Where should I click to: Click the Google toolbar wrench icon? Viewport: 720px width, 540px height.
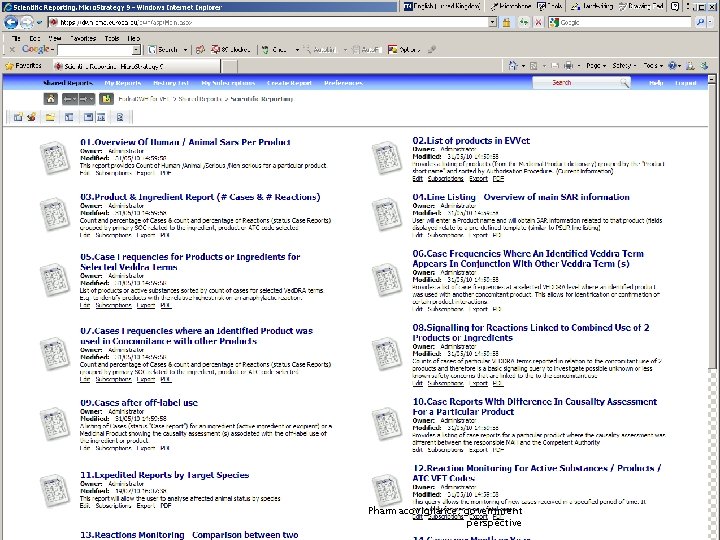pos(432,50)
